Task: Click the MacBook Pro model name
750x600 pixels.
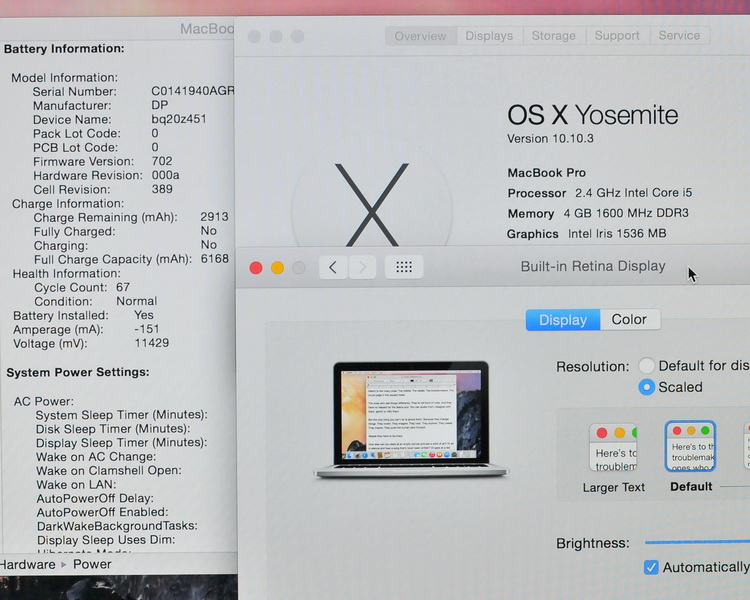Action: pos(547,173)
